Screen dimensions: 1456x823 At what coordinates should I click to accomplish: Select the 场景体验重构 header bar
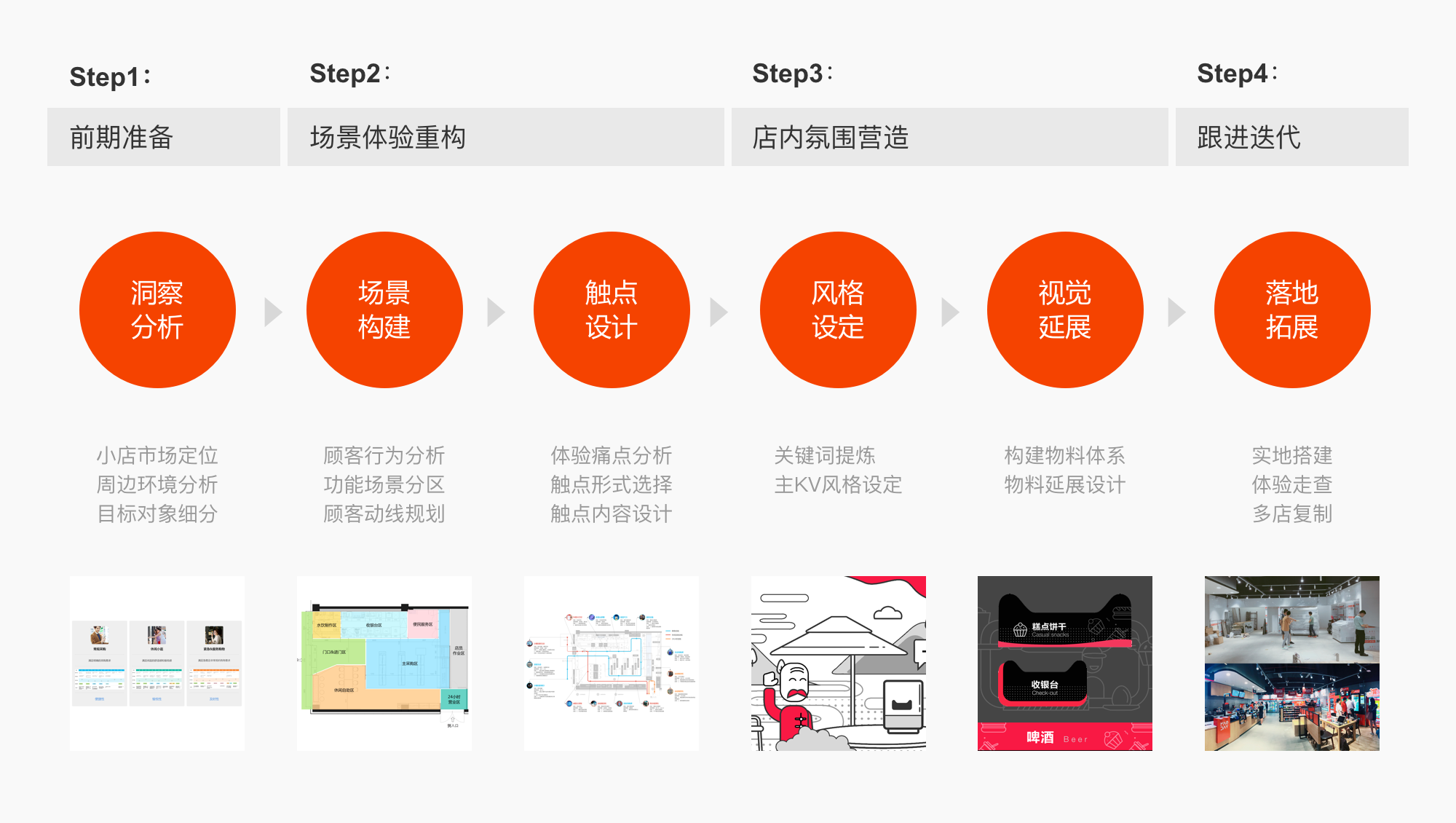tap(505, 137)
